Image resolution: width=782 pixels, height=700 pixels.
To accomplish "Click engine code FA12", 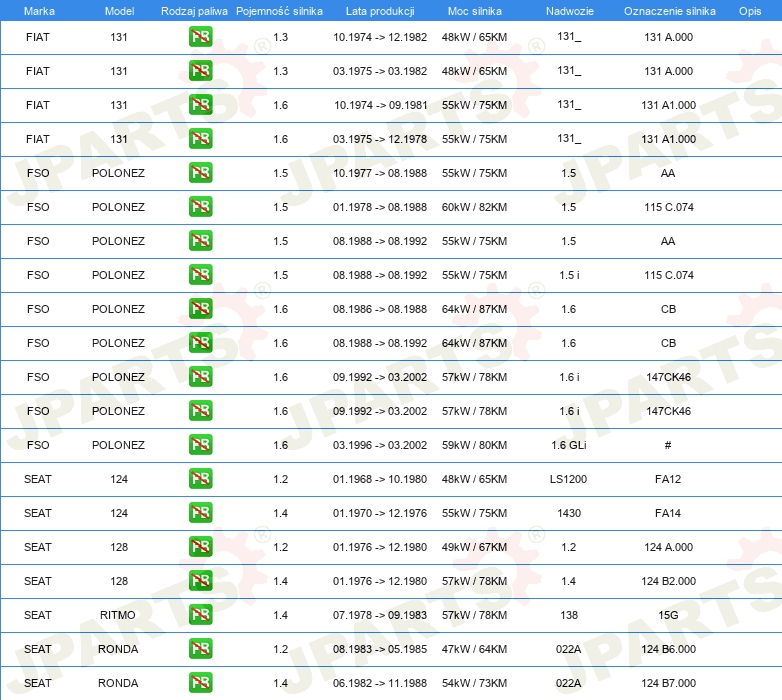I will (x=668, y=479).
